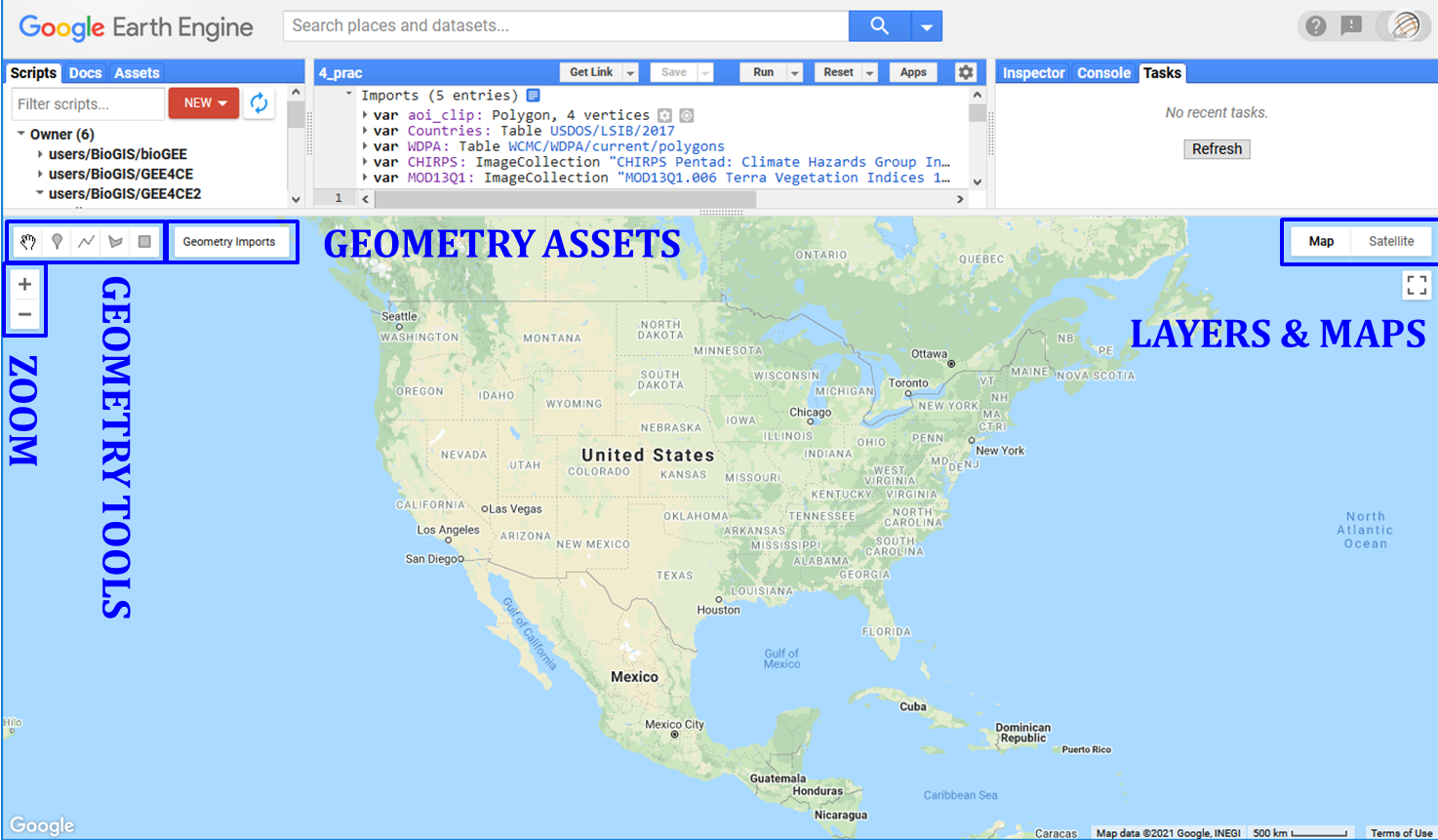Click the search magnifier button

pyautogui.click(x=879, y=26)
